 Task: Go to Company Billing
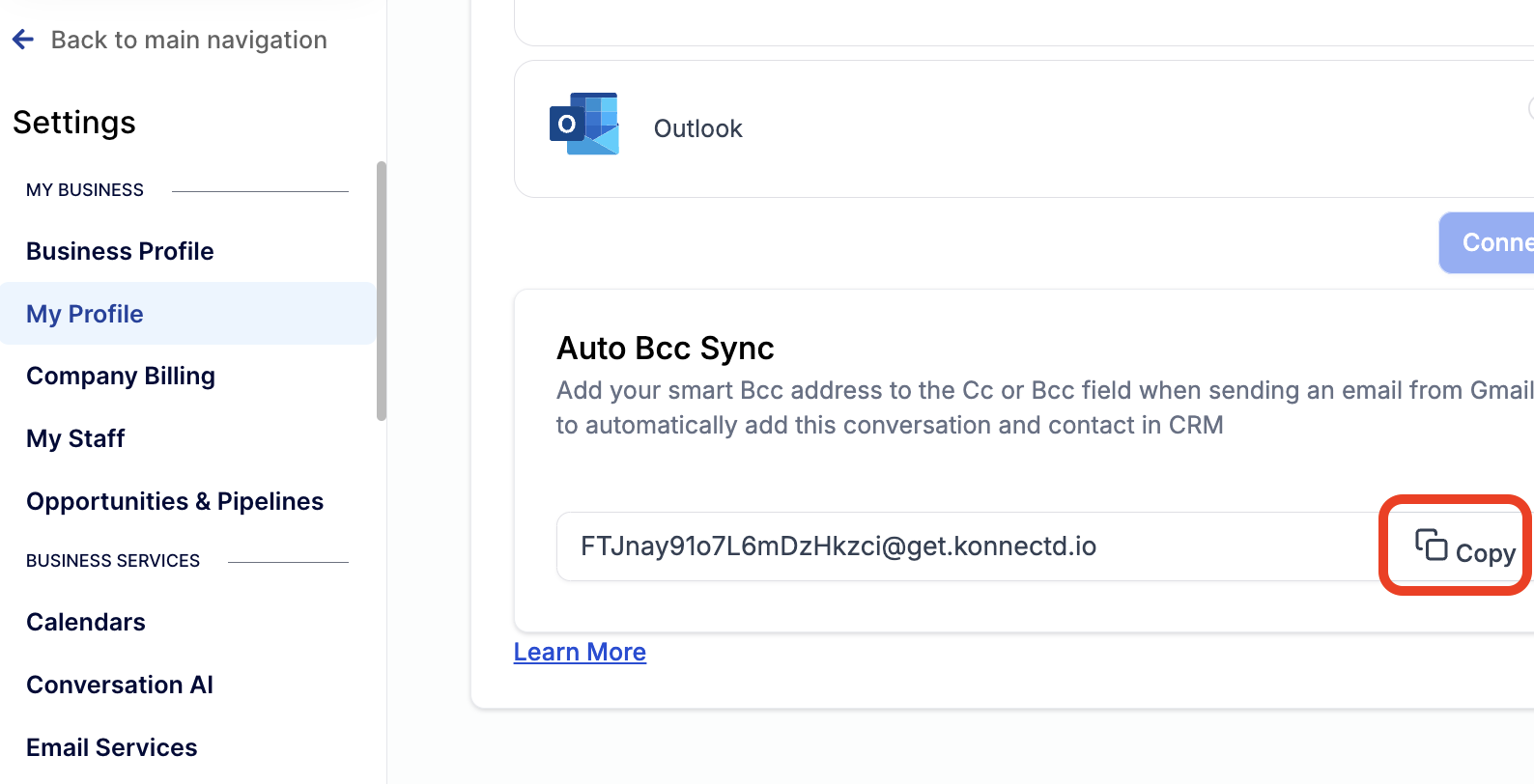point(121,376)
